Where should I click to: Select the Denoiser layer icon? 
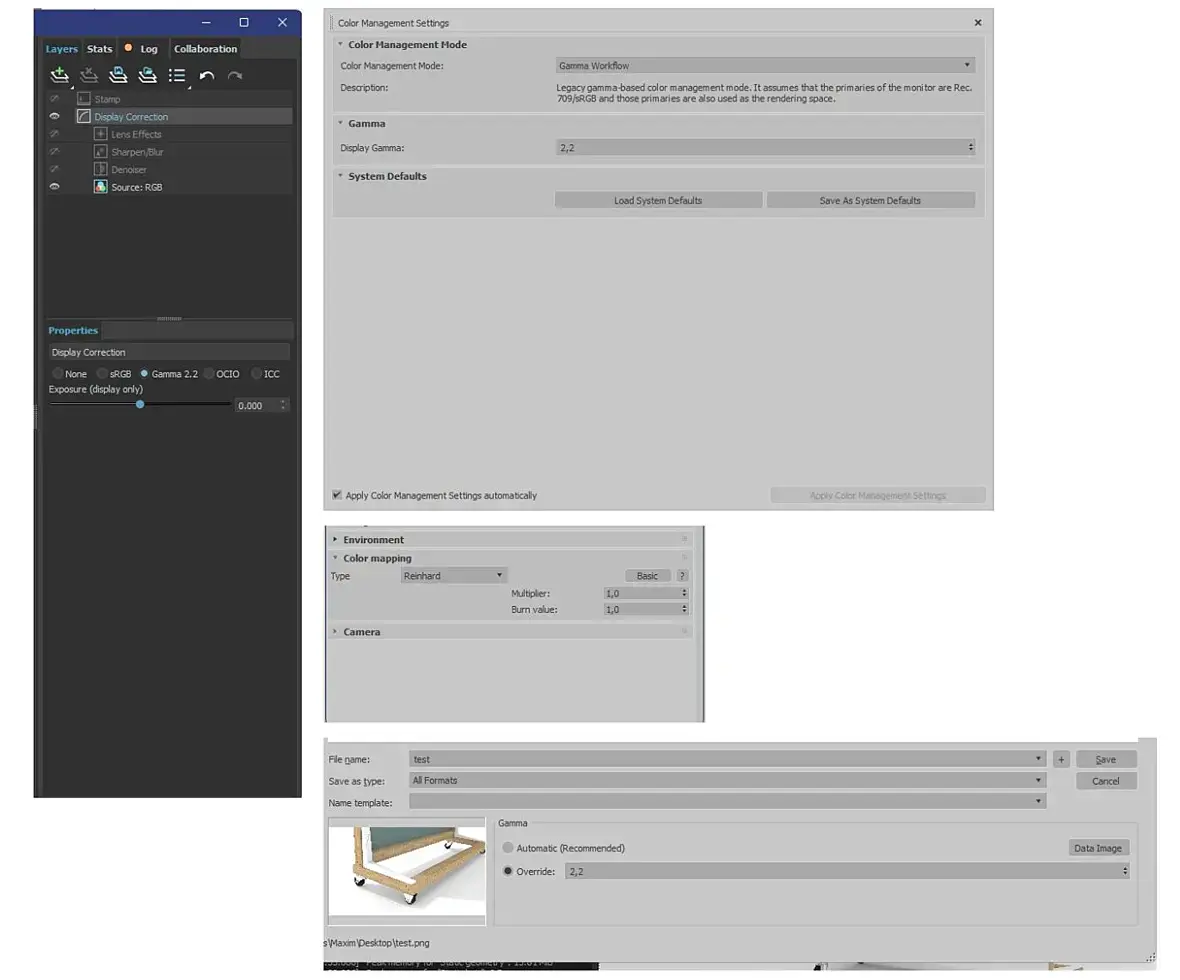pos(100,169)
